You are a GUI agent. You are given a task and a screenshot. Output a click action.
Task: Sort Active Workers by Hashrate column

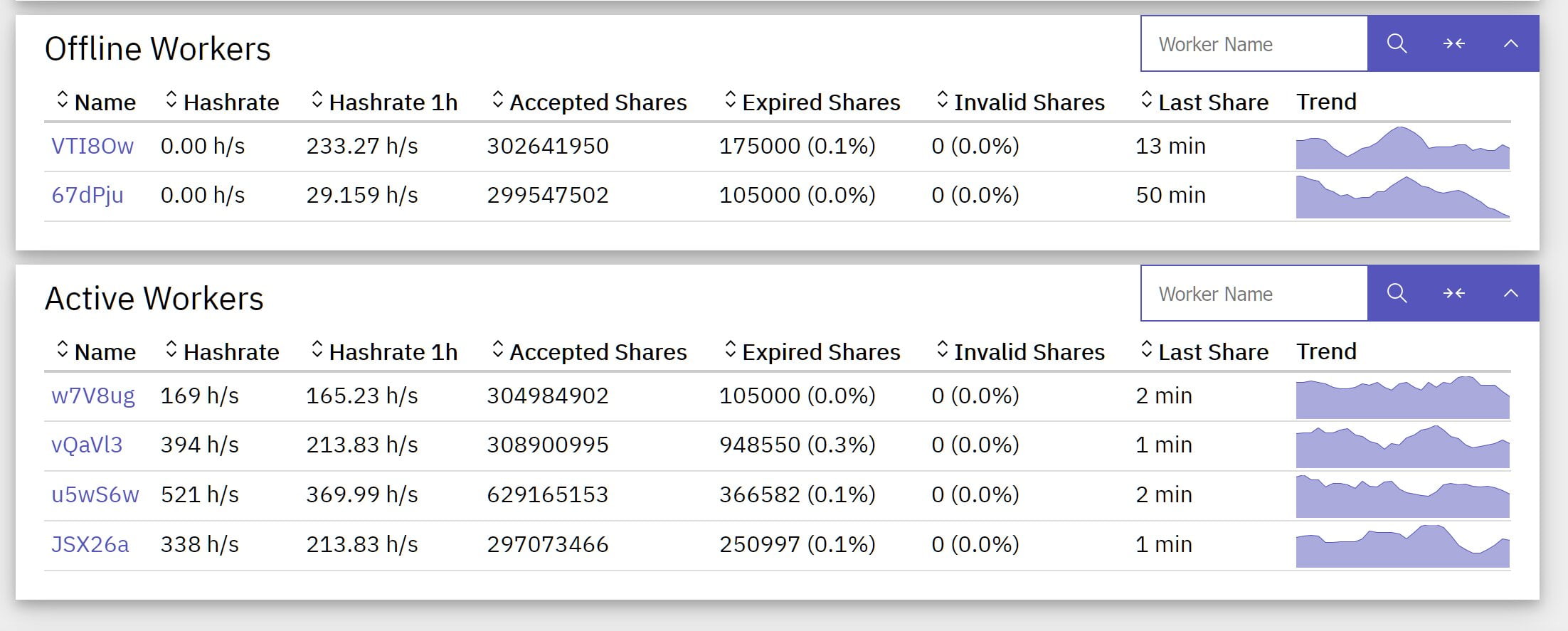(222, 351)
